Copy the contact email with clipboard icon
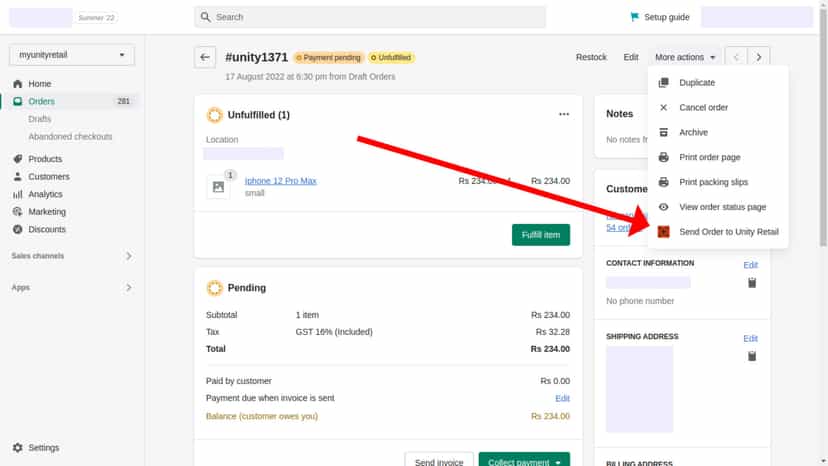Image resolution: width=828 pixels, height=466 pixels. point(752,283)
